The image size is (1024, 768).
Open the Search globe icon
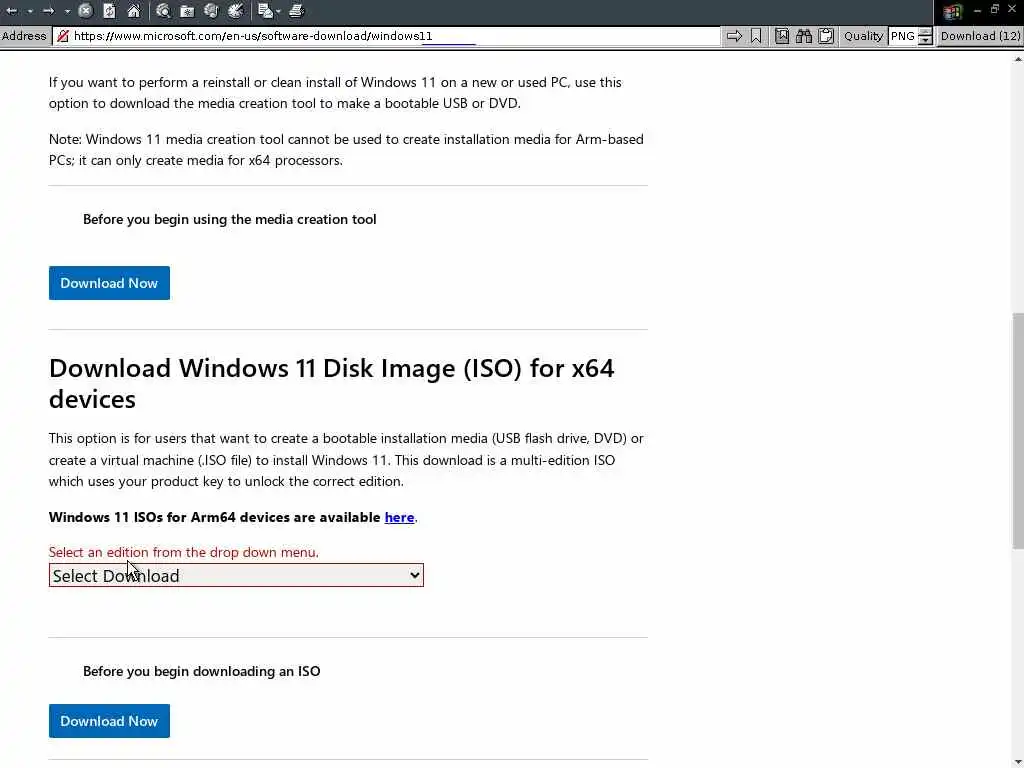(163, 11)
